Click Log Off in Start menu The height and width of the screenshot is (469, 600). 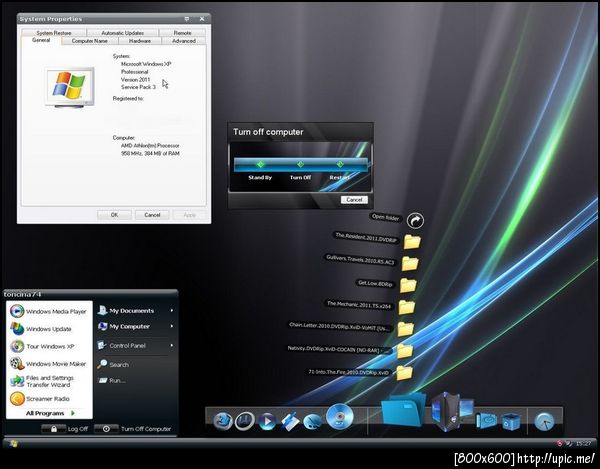pos(65,429)
